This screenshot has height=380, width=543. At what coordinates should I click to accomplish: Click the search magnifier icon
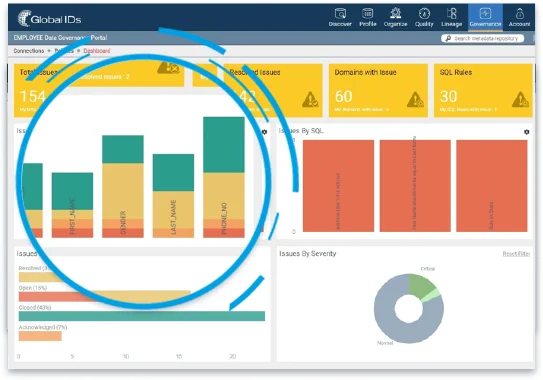448,38
